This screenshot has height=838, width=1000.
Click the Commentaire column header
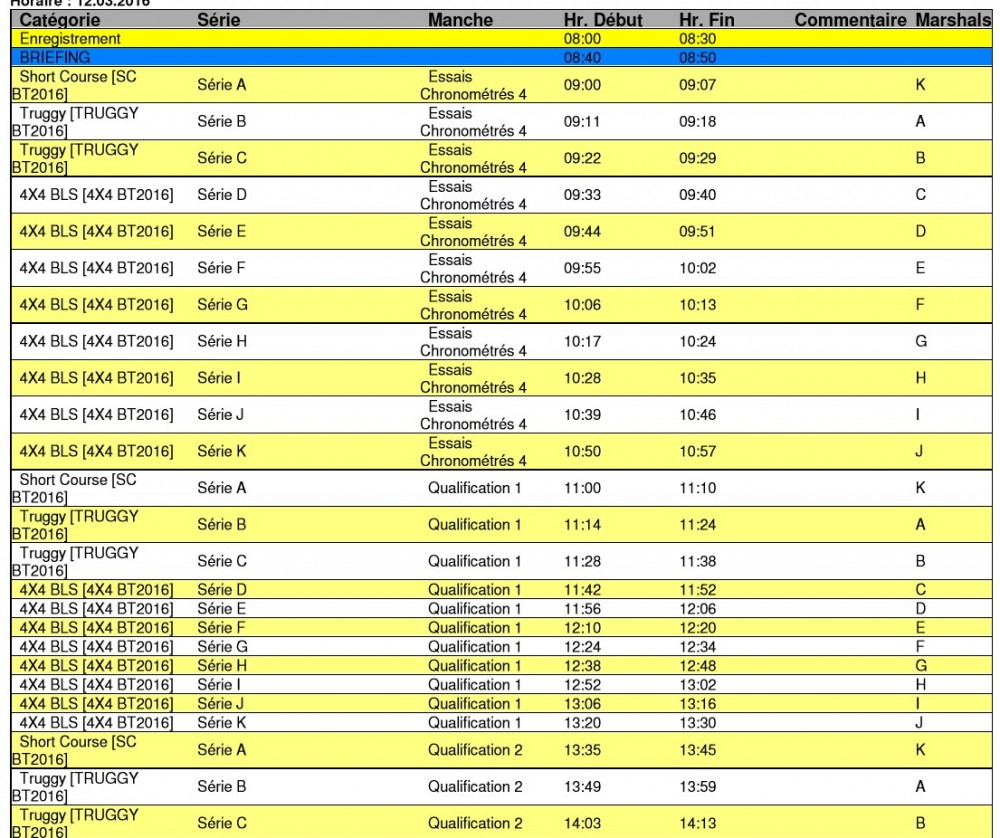(850, 20)
